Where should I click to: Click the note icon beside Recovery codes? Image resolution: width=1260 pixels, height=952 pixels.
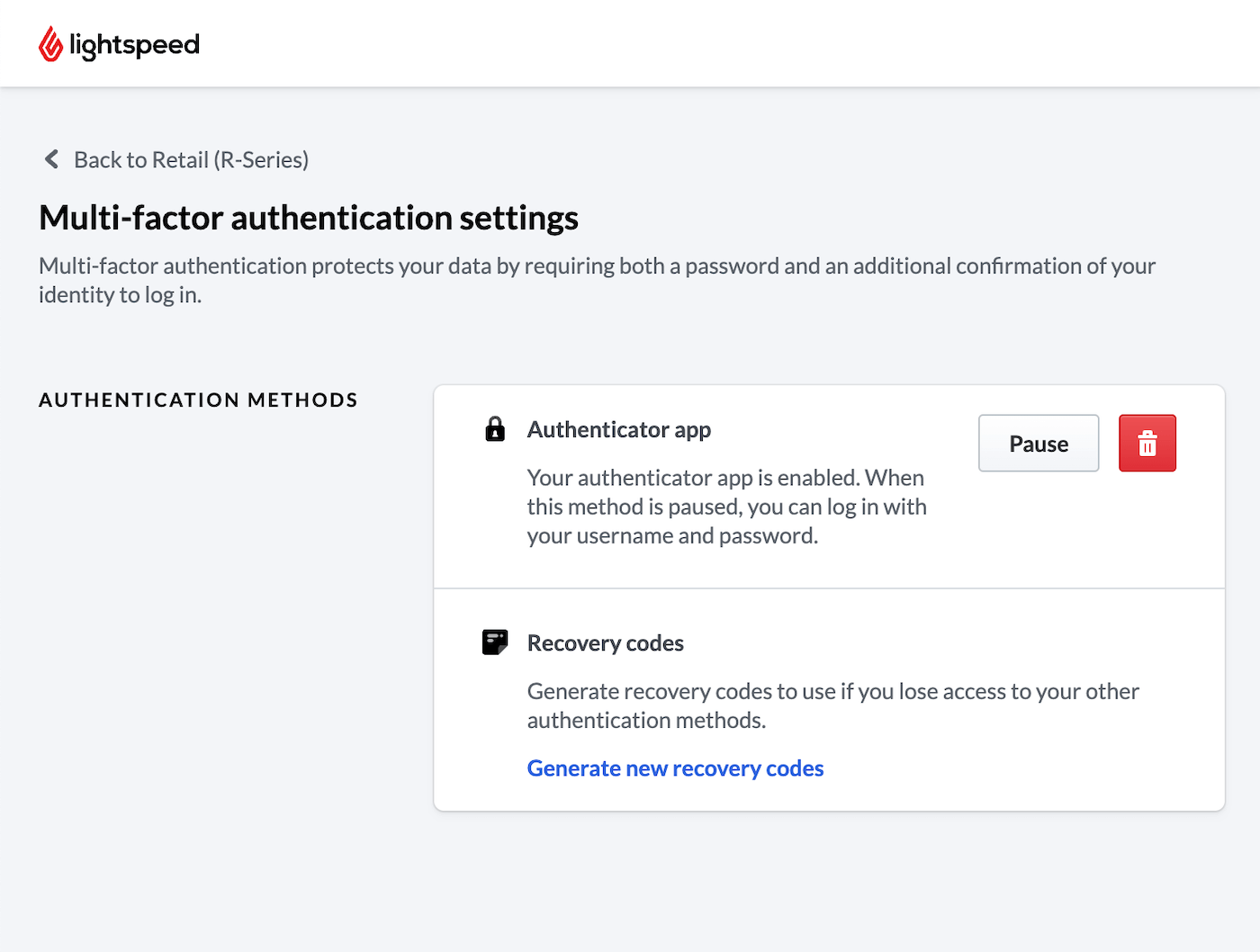pos(495,642)
